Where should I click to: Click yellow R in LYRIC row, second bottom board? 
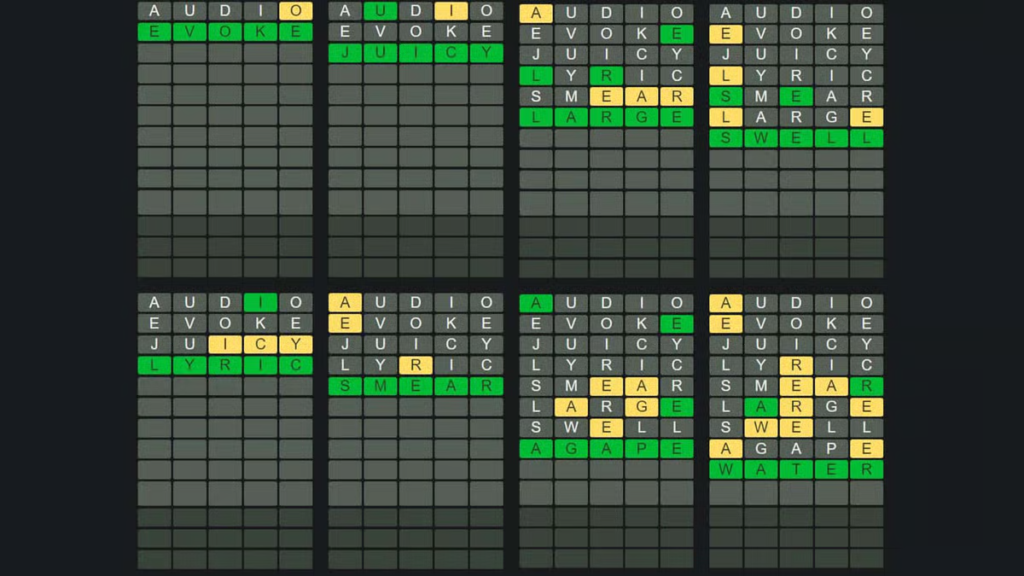point(416,365)
